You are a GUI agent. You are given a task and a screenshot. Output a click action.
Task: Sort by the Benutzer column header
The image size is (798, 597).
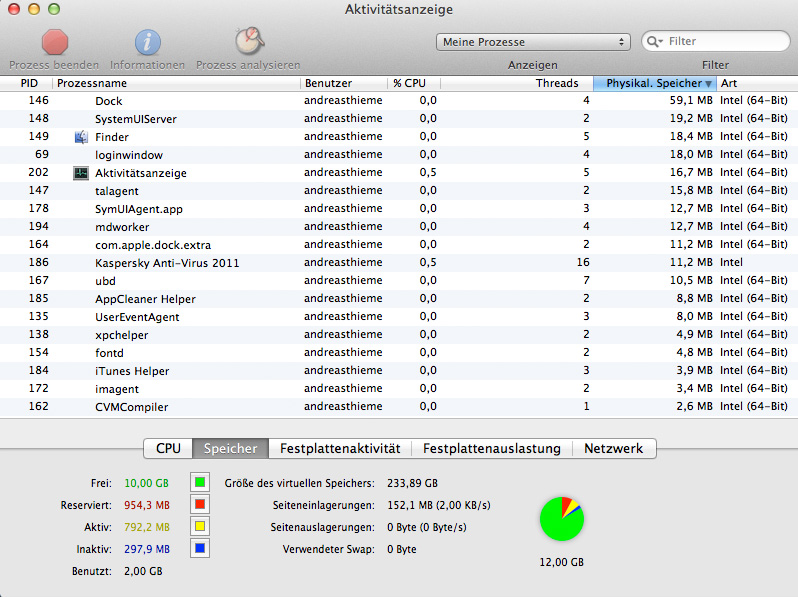click(344, 83)
